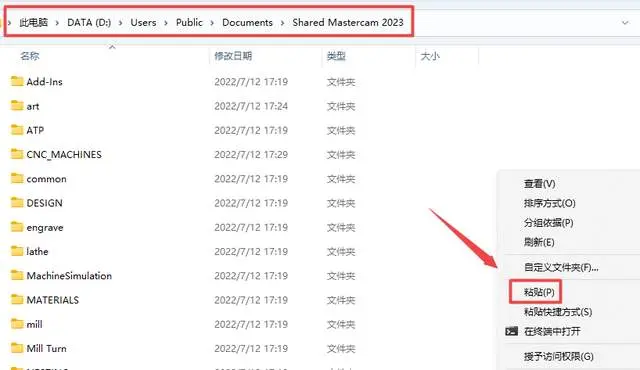
Task: Expand chevron after 此电脑 in breadcrumb
Action: [57, 23]
